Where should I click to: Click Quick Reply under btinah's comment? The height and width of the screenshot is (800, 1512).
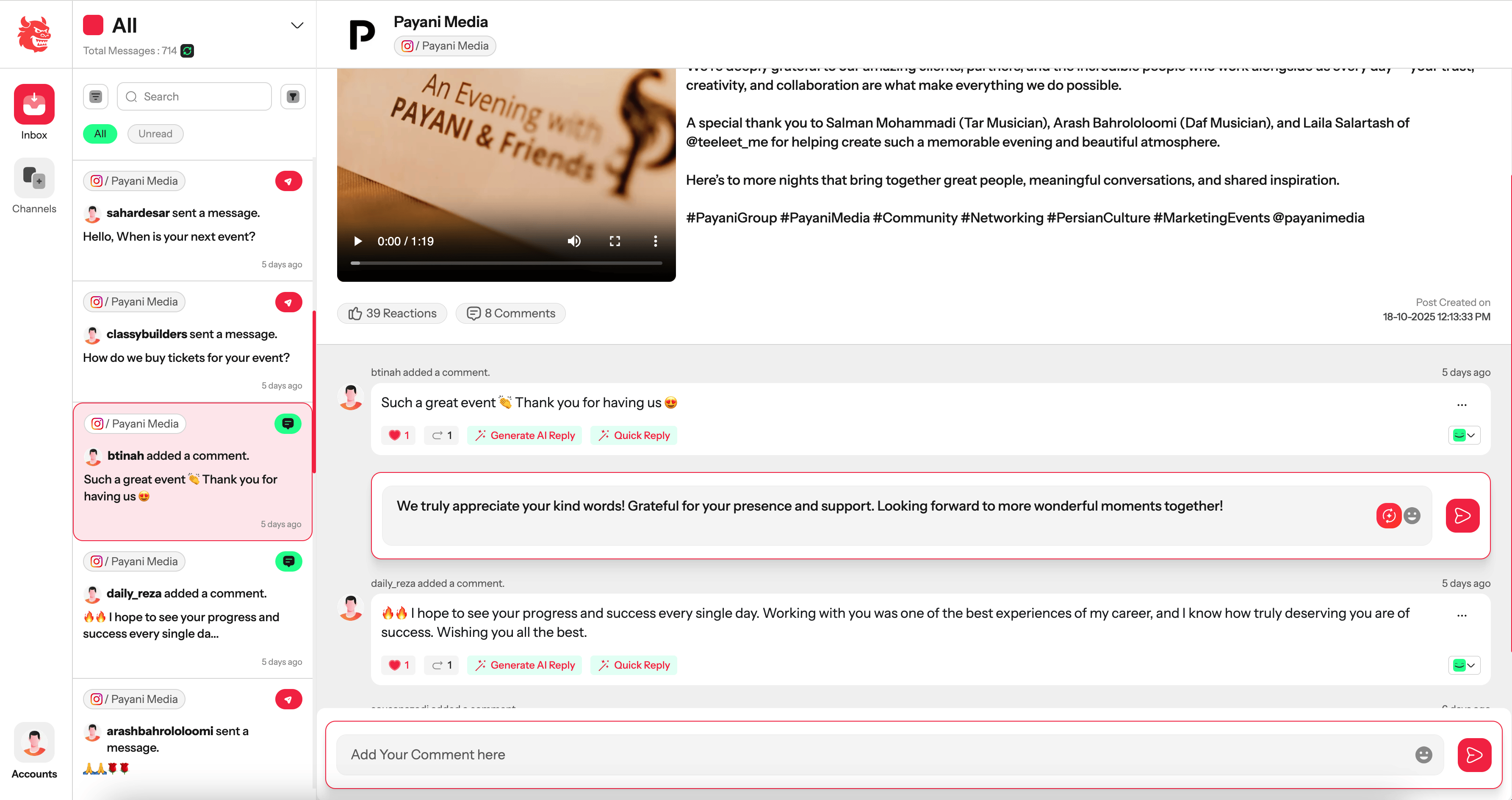pyautogui.click(x=634, y=435)
